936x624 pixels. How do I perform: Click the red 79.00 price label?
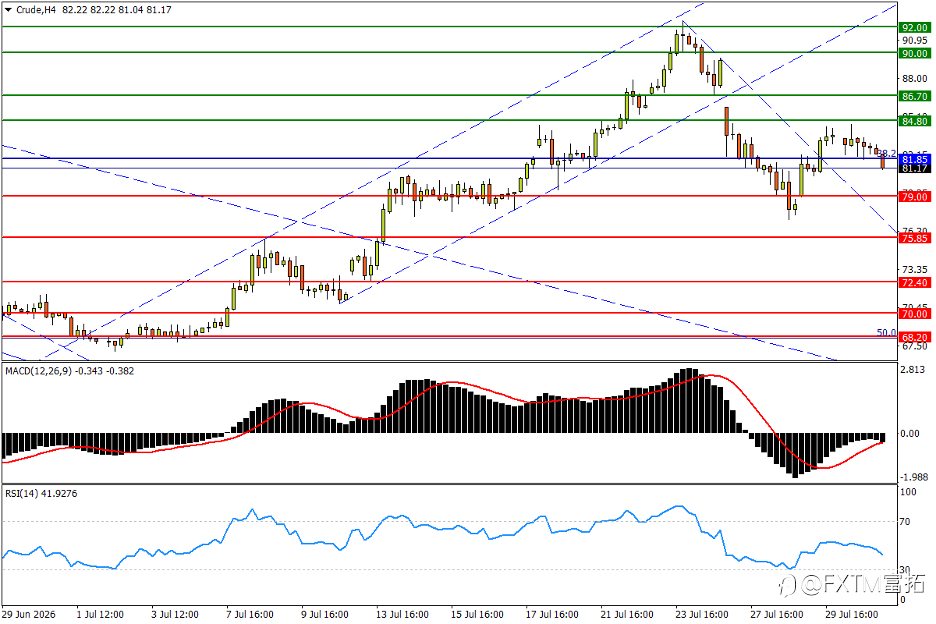coord(914,196)
